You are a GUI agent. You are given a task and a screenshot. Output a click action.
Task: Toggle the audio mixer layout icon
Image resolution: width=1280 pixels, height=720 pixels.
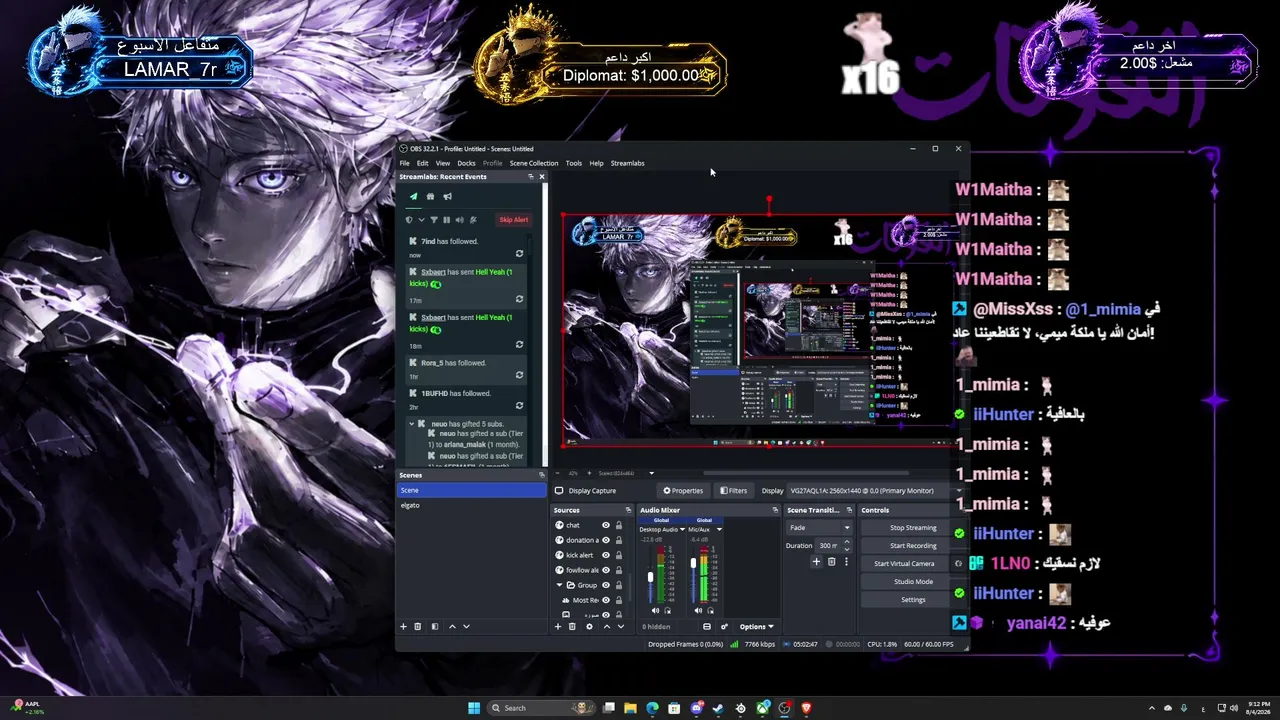point(707,627)
